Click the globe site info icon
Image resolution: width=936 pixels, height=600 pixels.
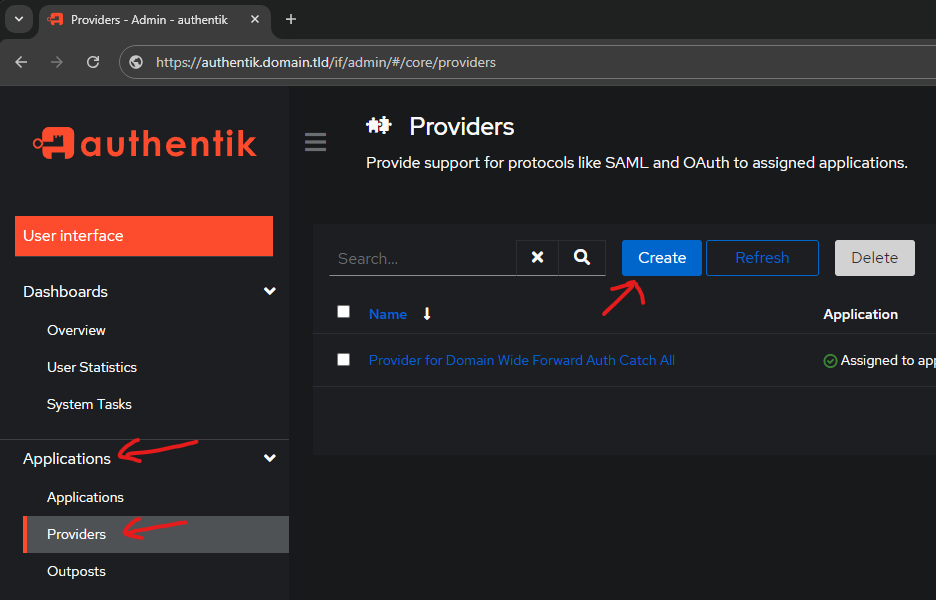[136, 62]
